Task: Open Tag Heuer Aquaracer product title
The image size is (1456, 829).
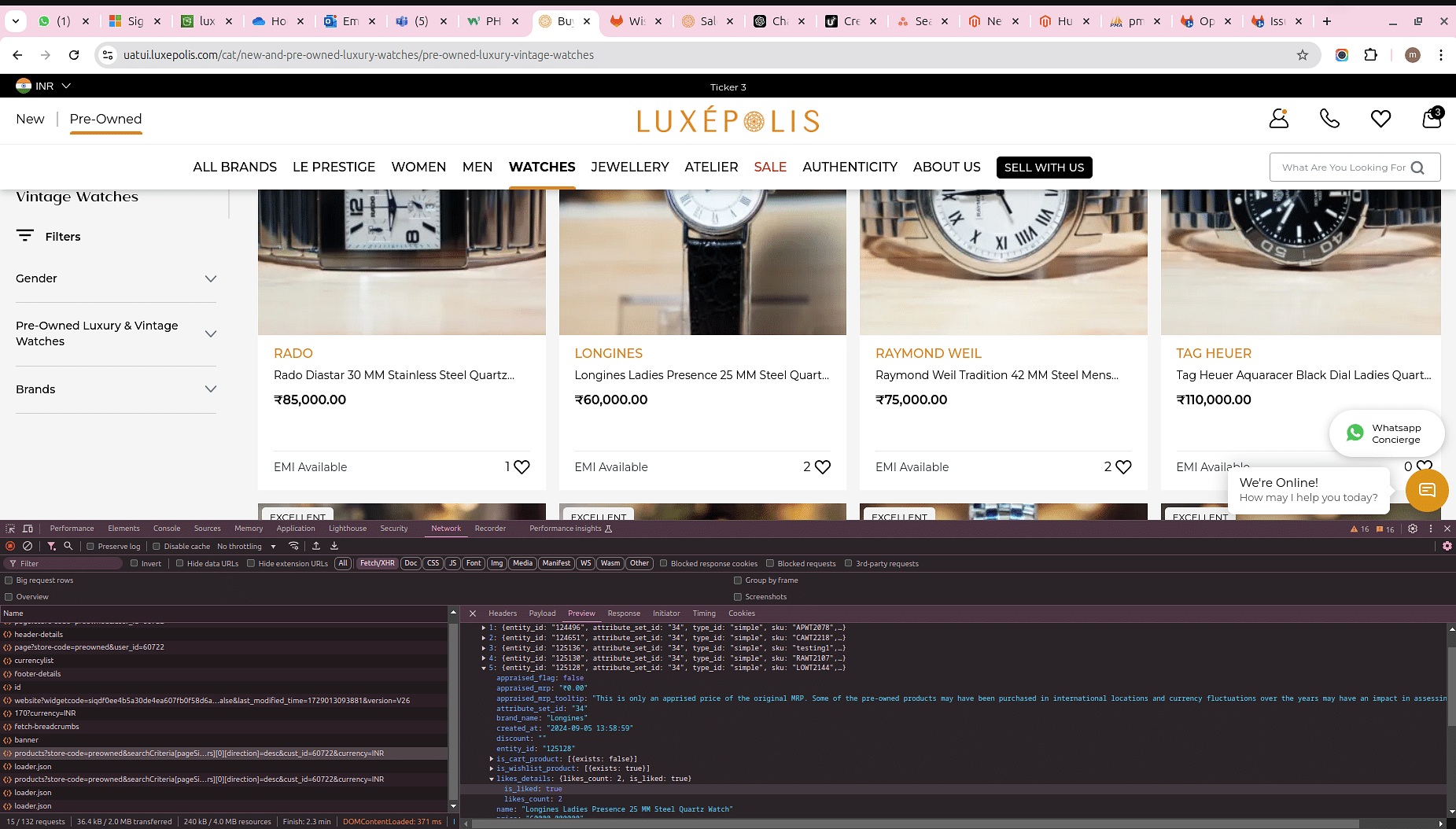Action: tap(1303, 375)
